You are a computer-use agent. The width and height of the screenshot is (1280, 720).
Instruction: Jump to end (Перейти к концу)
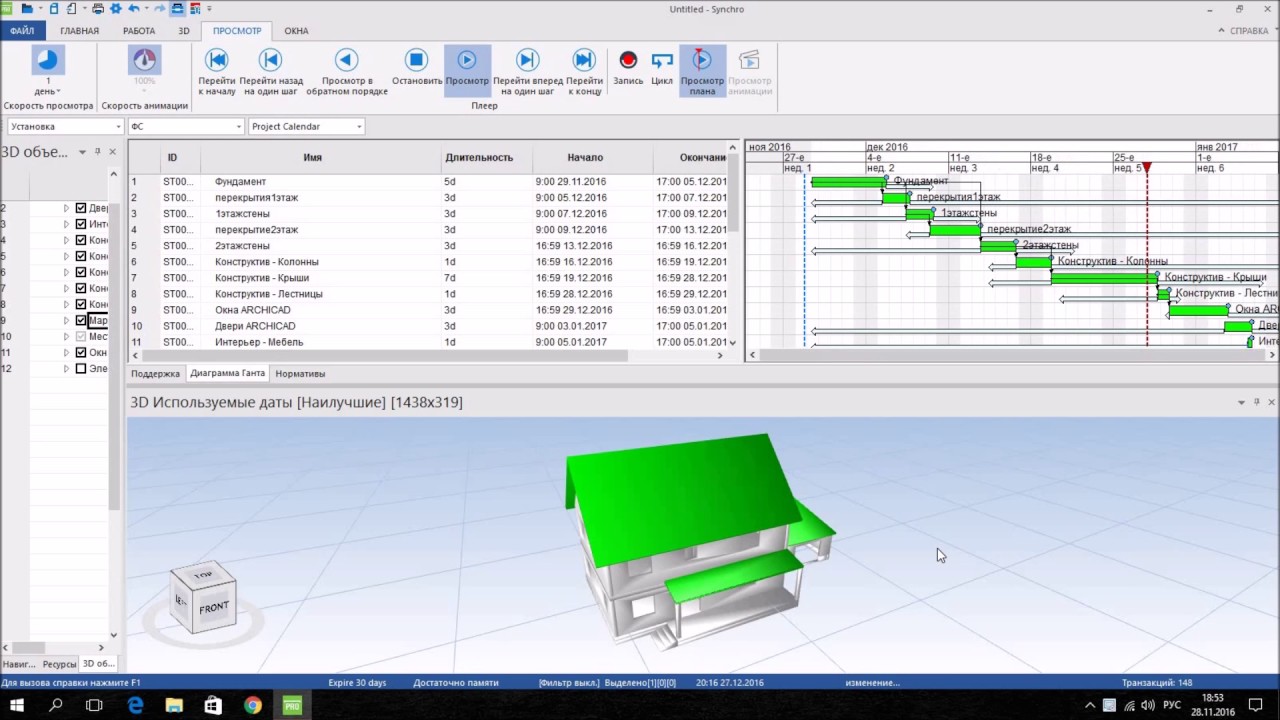(x=584, y=71)
